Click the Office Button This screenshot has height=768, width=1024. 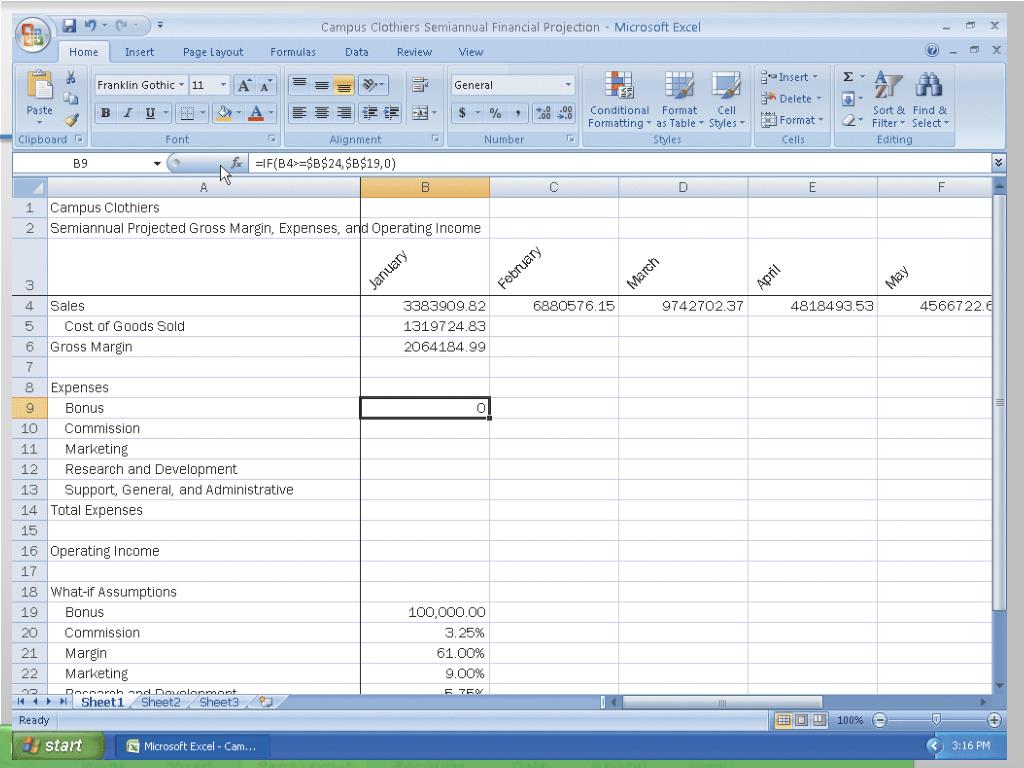pyautogui.click(x=33, y=34)
